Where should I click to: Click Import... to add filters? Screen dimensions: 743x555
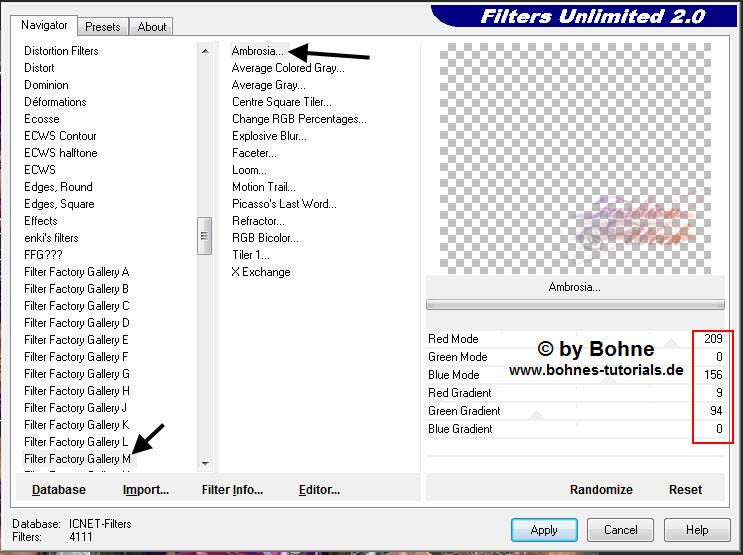(x=146, y=490)
